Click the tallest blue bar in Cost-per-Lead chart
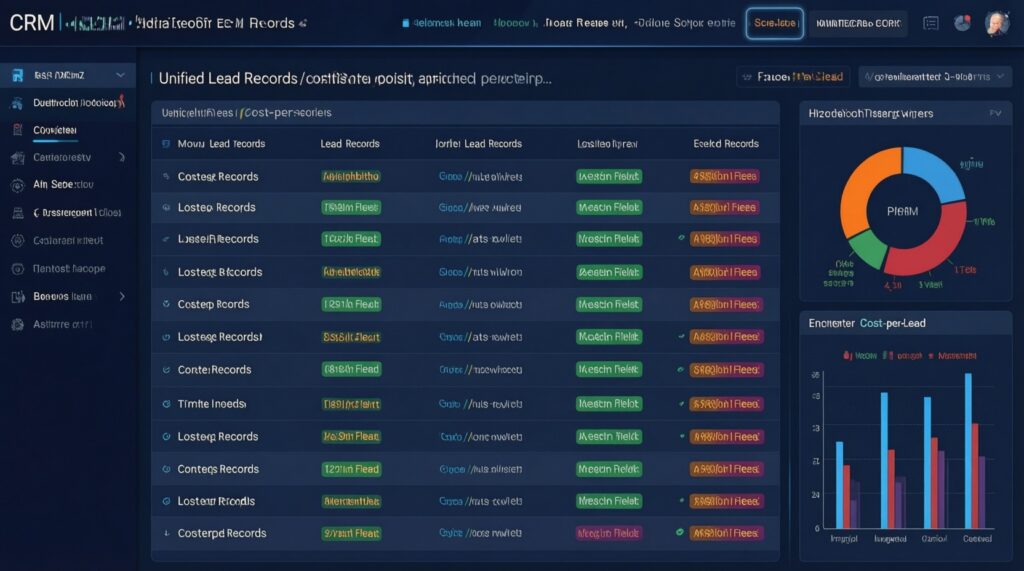Image resolution: width=1024 pixels, height=571 pixels. tap(968, 450)
